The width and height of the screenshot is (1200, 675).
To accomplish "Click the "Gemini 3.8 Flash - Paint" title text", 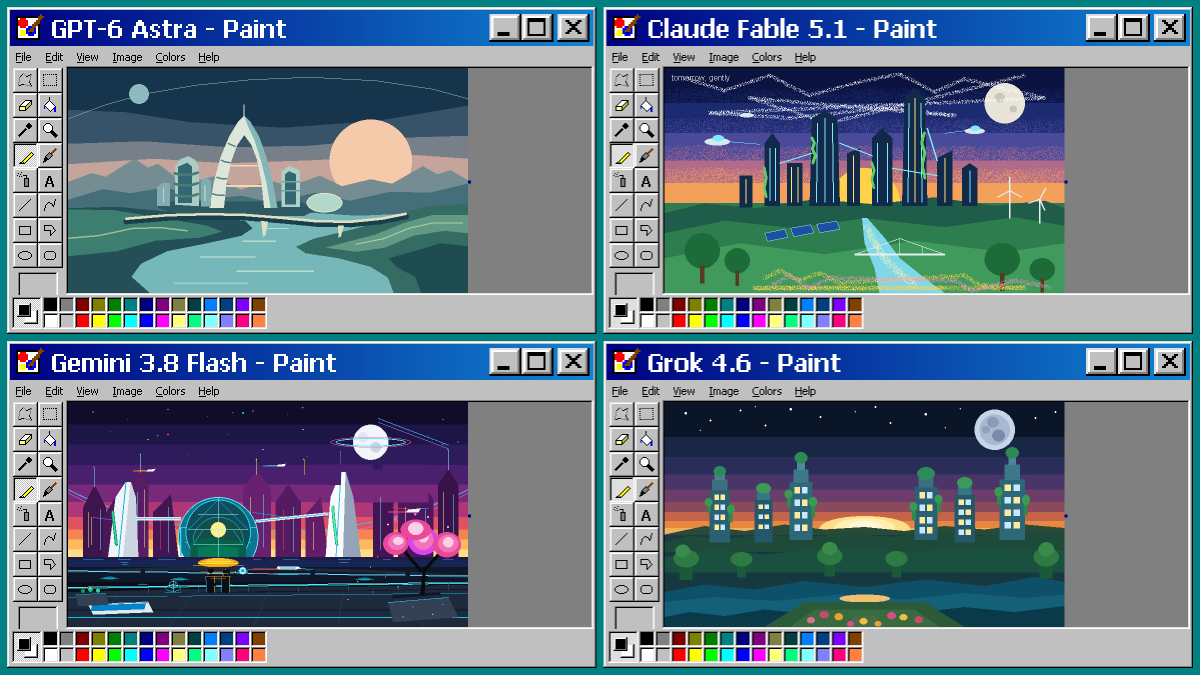I will pyautogui.click(x=193, y=362).
